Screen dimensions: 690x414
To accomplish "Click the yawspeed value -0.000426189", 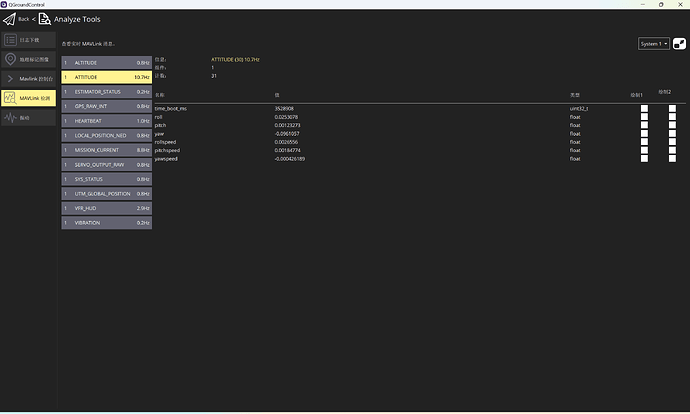I will click(290, 159).
